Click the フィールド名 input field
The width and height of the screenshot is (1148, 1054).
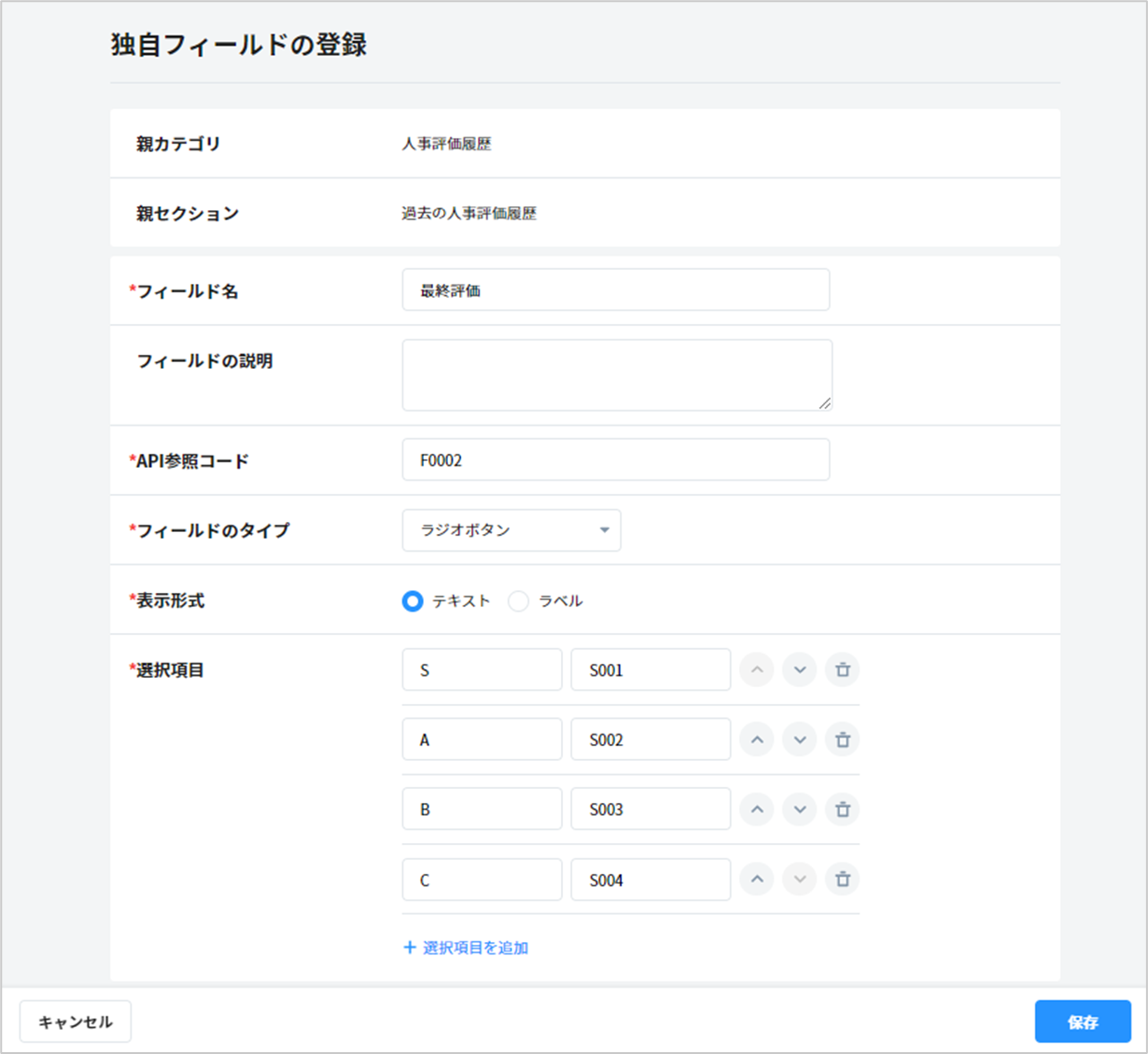coord(615,290)
